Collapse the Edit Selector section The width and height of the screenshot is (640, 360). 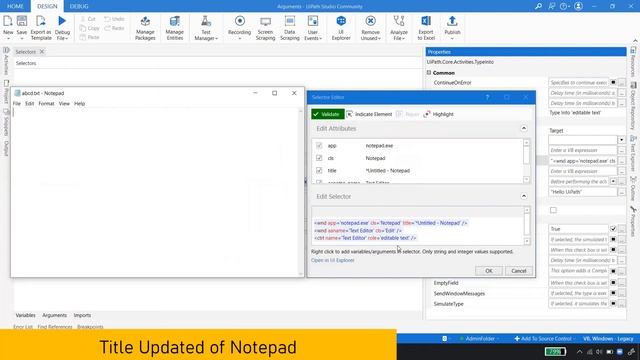(x=524, y=196)
